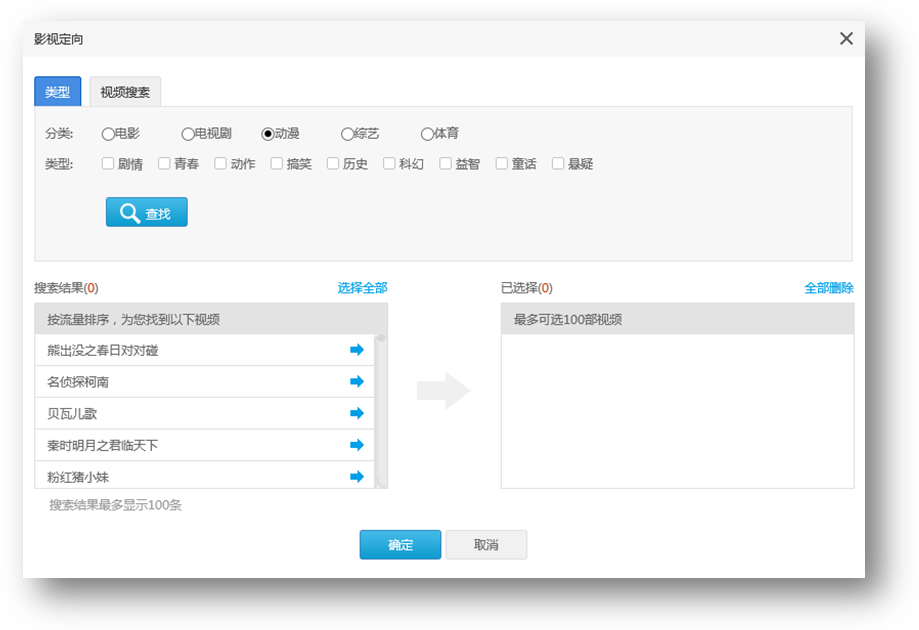Choose the 电视剧 category radio
Image resolution: width=919 pixels, height=630 pixels.
(x=188, y=134)
